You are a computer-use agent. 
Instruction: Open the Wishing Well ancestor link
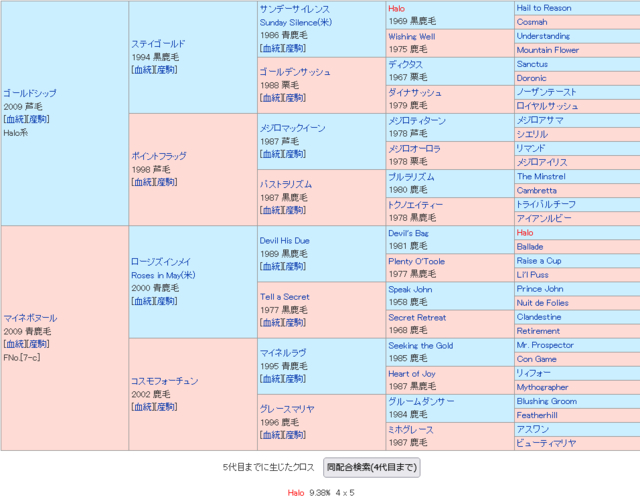coord(411,36)
